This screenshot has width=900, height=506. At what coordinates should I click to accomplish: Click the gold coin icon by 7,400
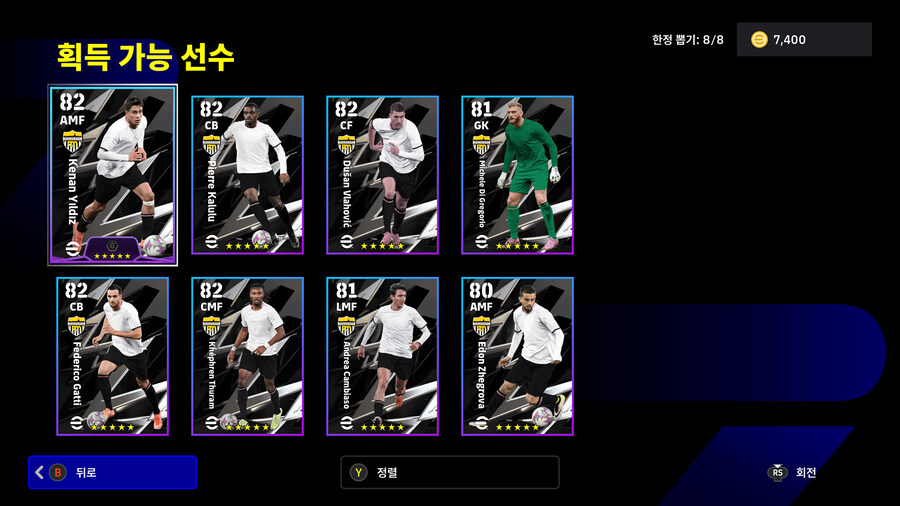coord(759,40)
